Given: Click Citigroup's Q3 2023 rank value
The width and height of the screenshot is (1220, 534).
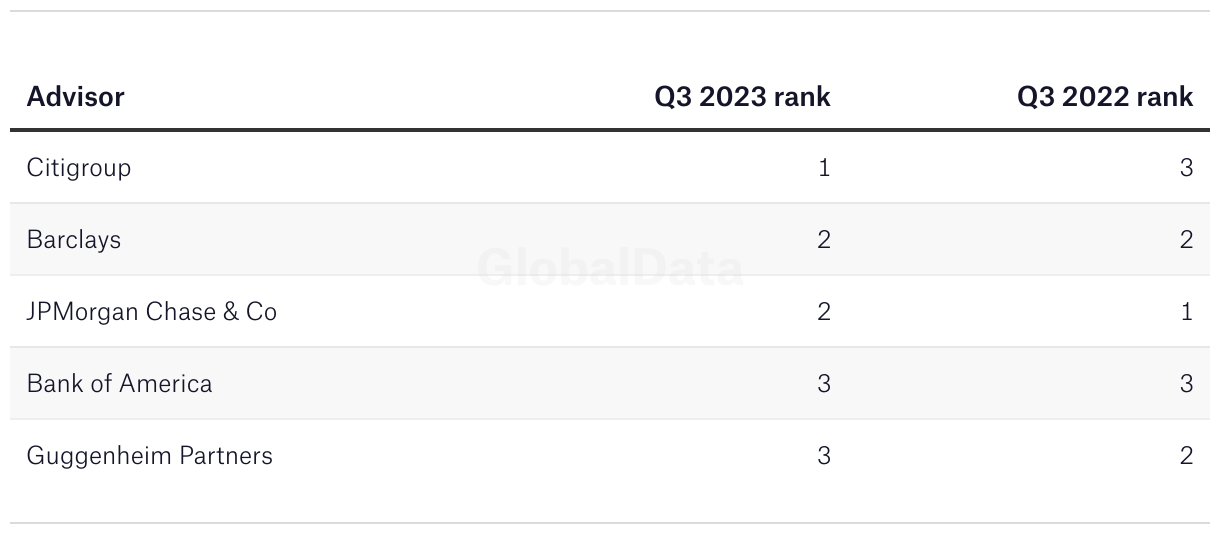Looking at the screenshot, I should 823,168.
